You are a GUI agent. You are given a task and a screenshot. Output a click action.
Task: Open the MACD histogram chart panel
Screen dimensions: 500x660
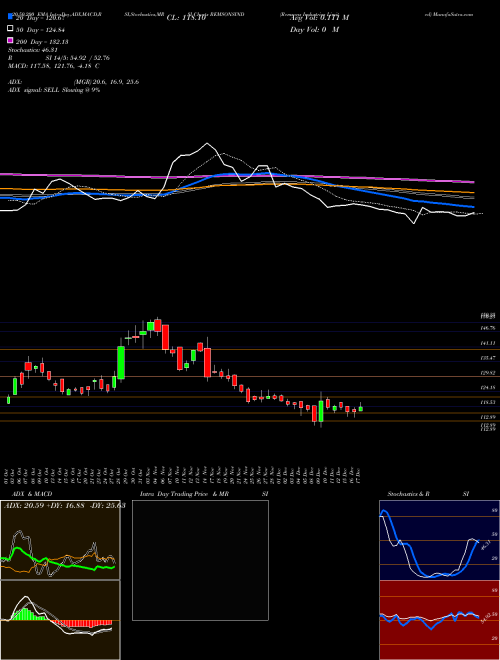60,620
